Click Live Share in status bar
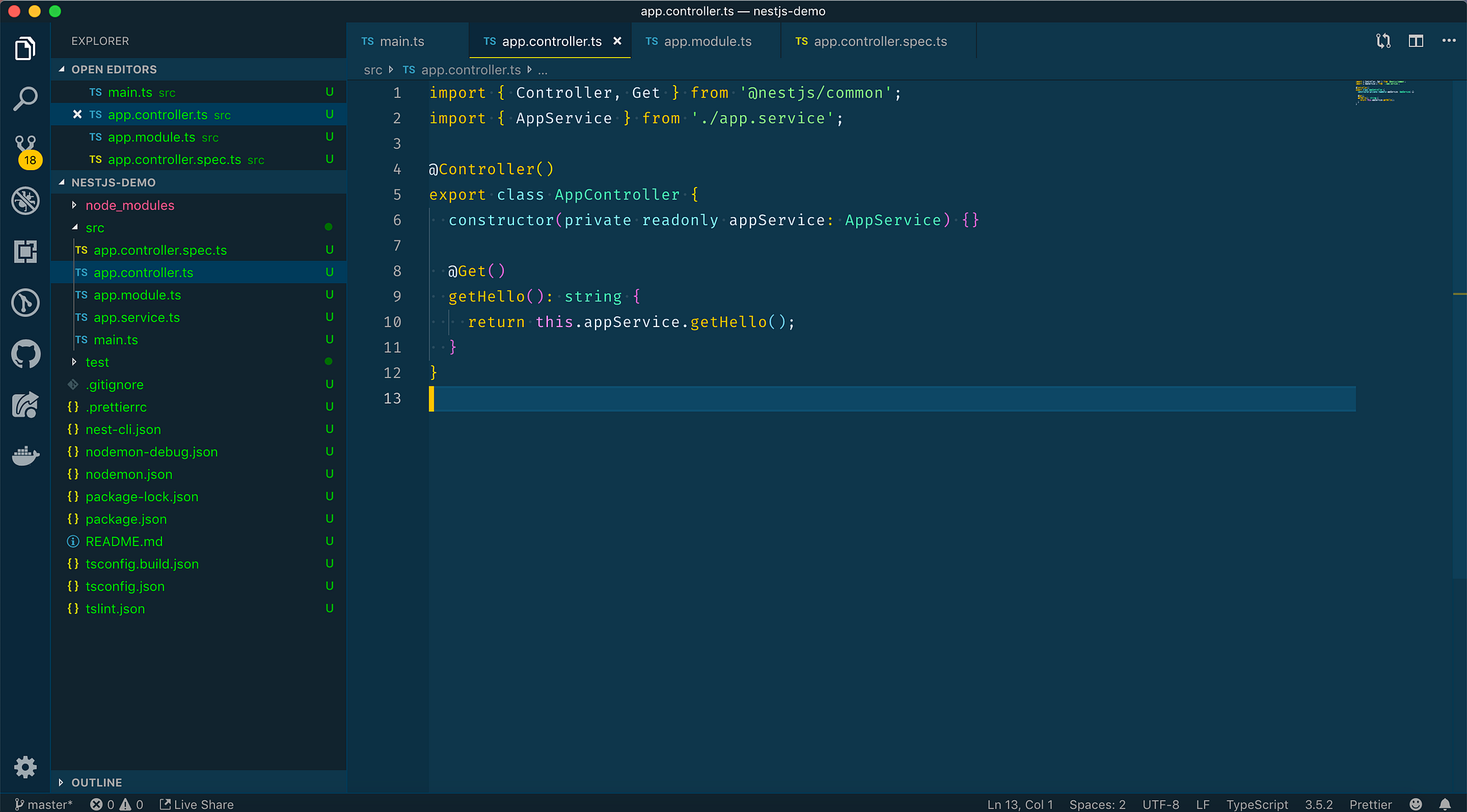This screenshot has height=812, width=1467. pos(197,804)
